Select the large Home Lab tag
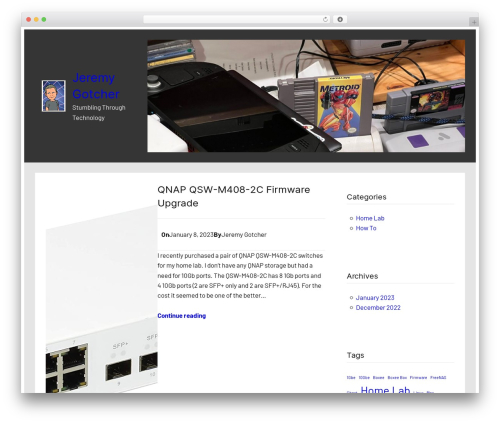The image size is (500, 423). (385, 389)
